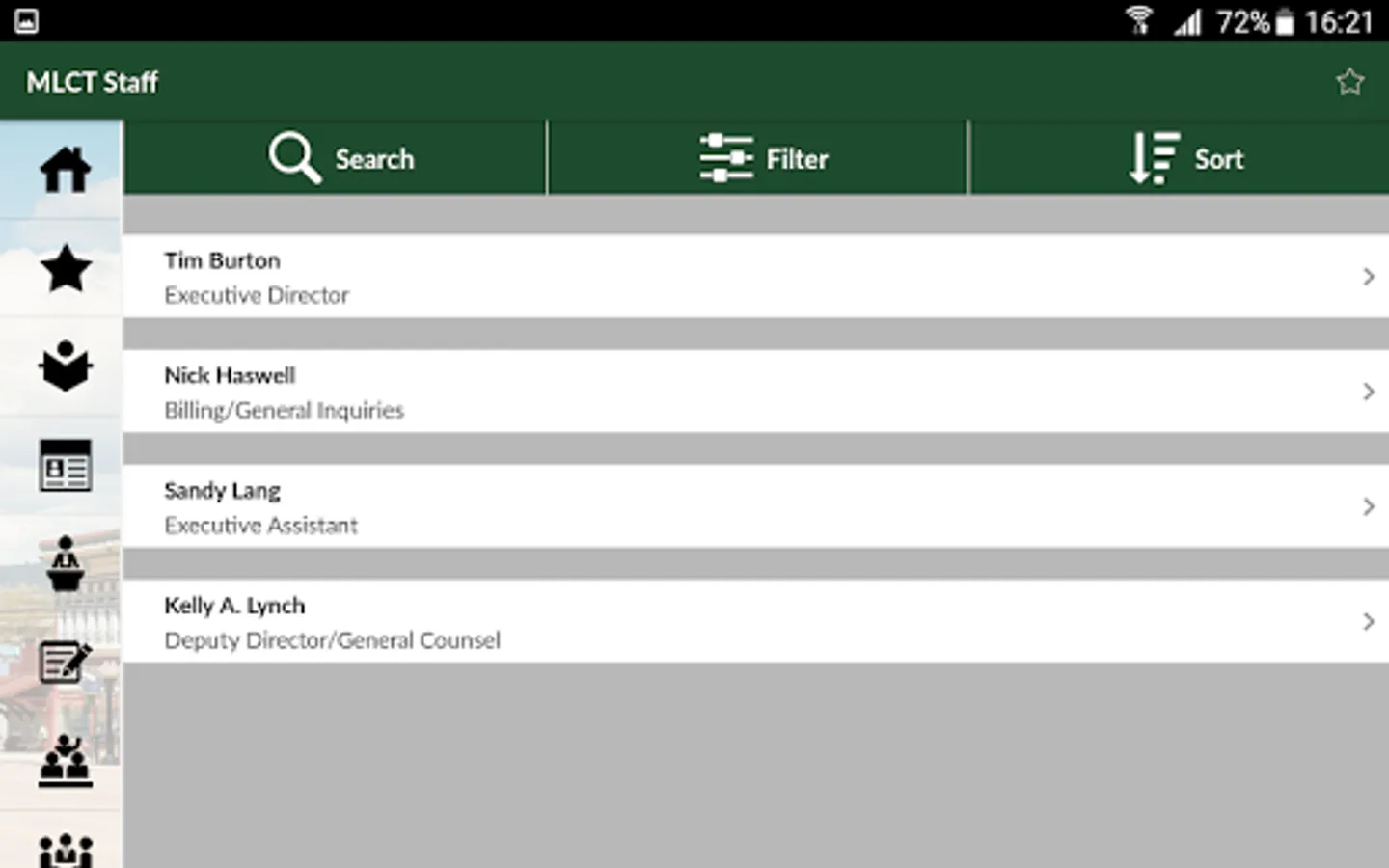Click the Search label in toolbar
1389x868 pixels.
coord(374,159)
